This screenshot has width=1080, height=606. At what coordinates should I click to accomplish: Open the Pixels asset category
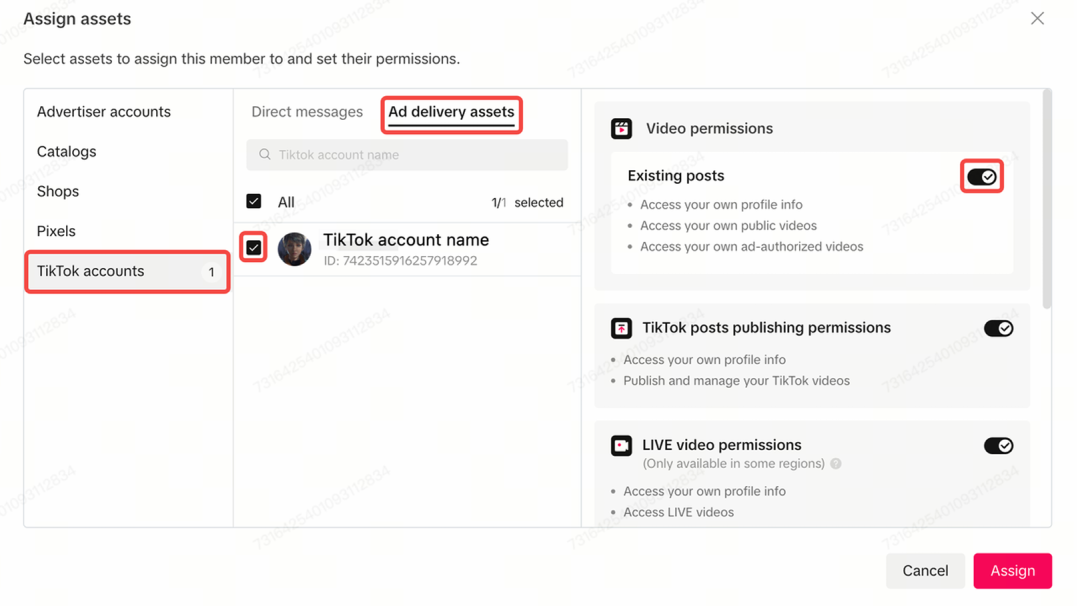click(56, 231)
